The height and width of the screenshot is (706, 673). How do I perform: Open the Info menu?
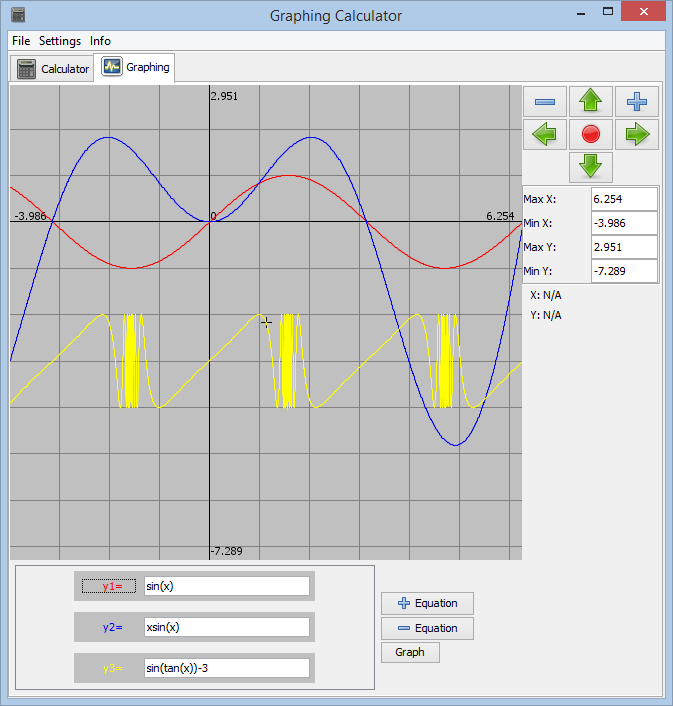coord(100,41)
